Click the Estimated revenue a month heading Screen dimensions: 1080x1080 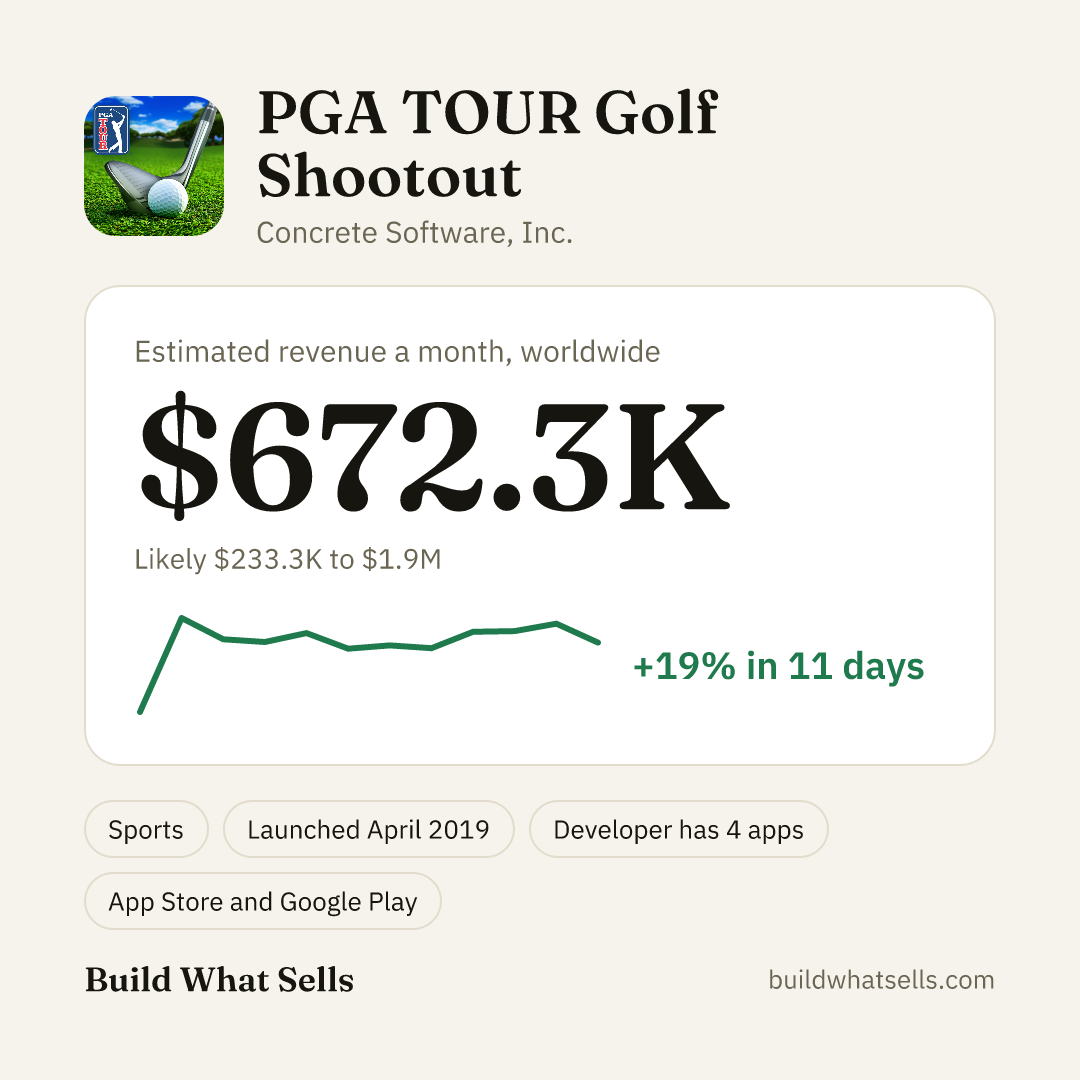tap(397, 352)
